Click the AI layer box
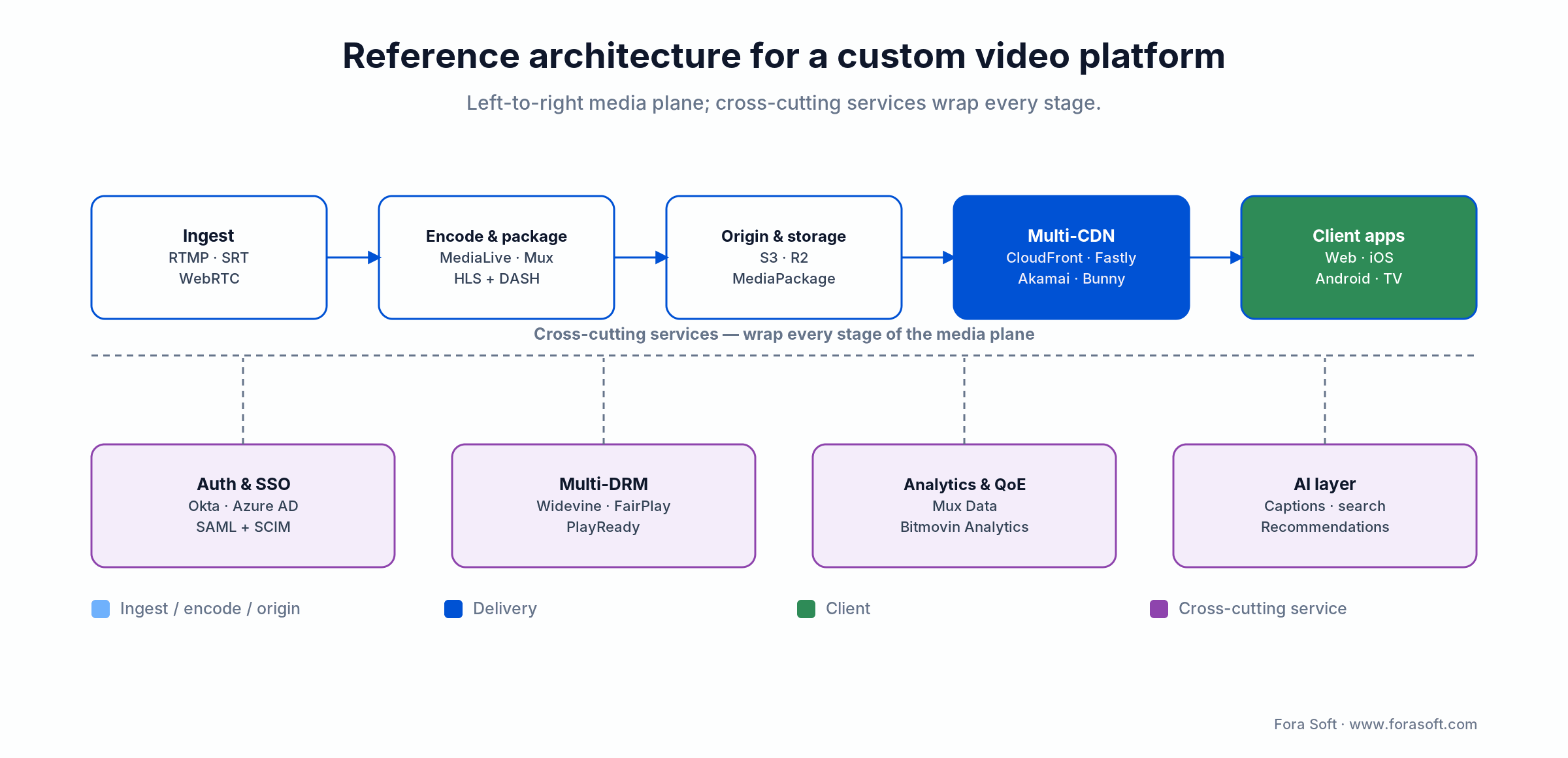 [1325, 506]
